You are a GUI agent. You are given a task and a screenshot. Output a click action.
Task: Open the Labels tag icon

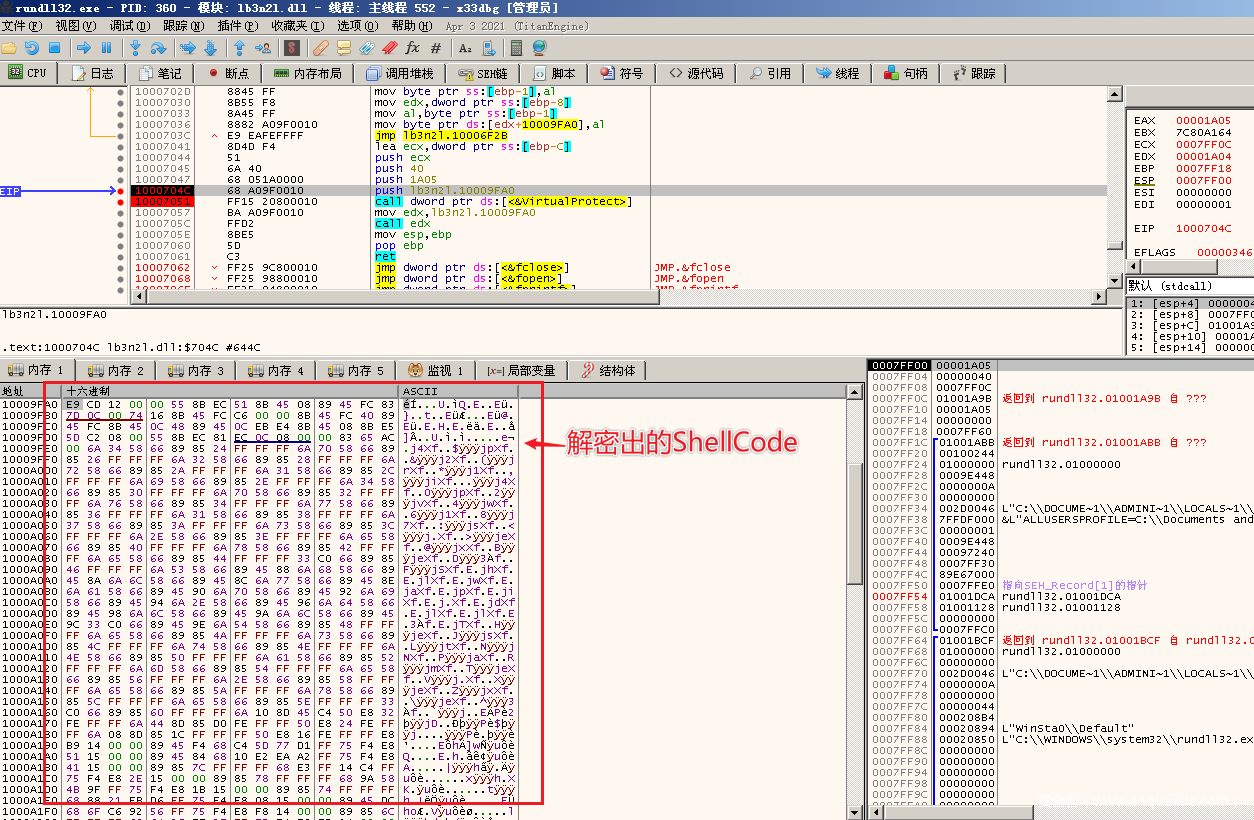pyautogui.click(x=367, y=47)
